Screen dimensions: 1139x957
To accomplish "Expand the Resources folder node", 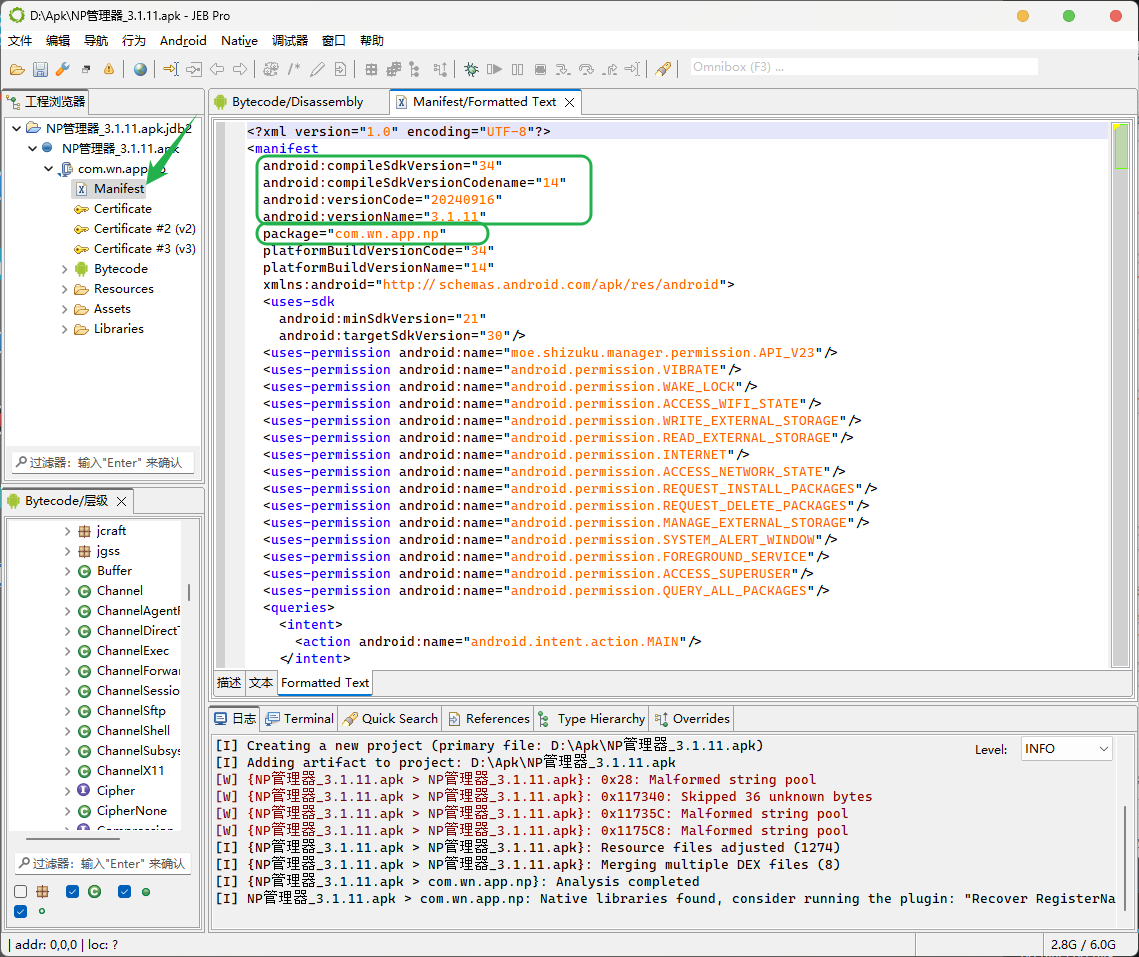I will (64, 289).
